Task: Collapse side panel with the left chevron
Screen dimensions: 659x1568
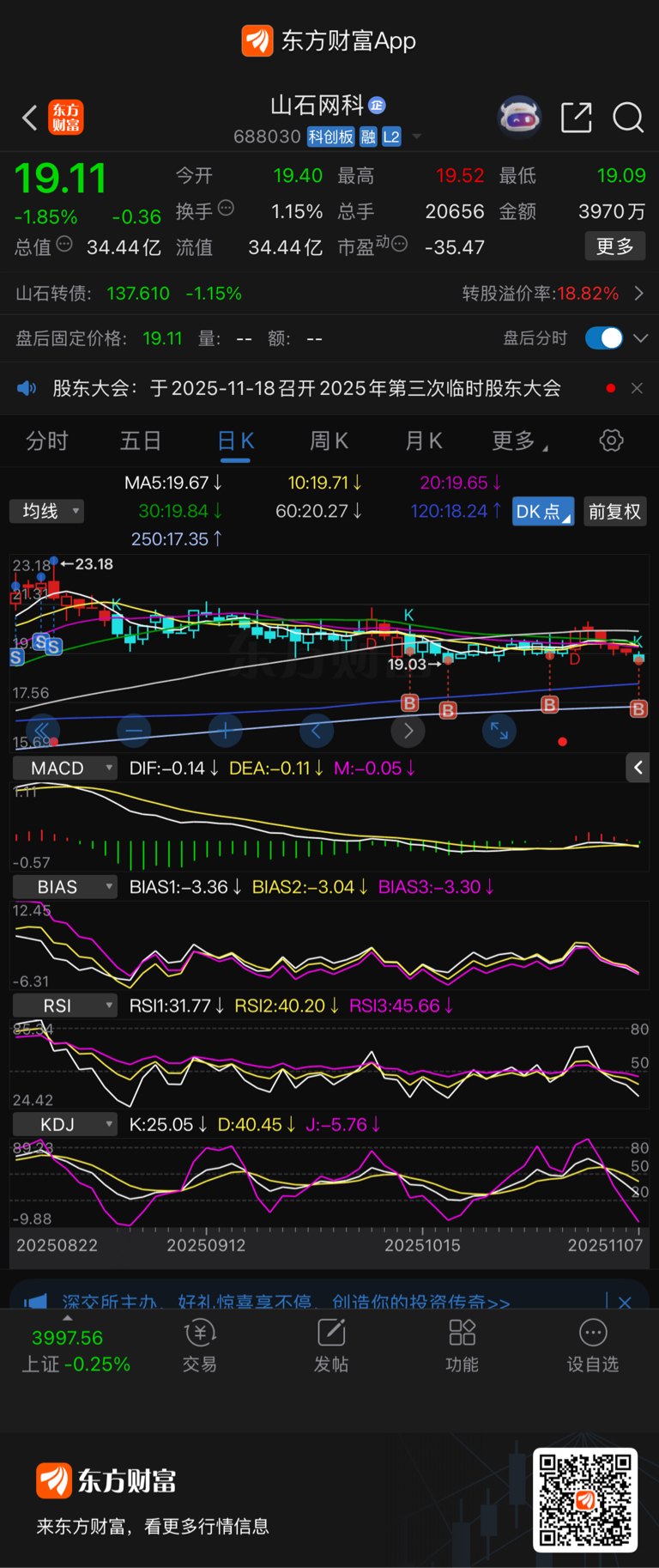Action: 638,768
